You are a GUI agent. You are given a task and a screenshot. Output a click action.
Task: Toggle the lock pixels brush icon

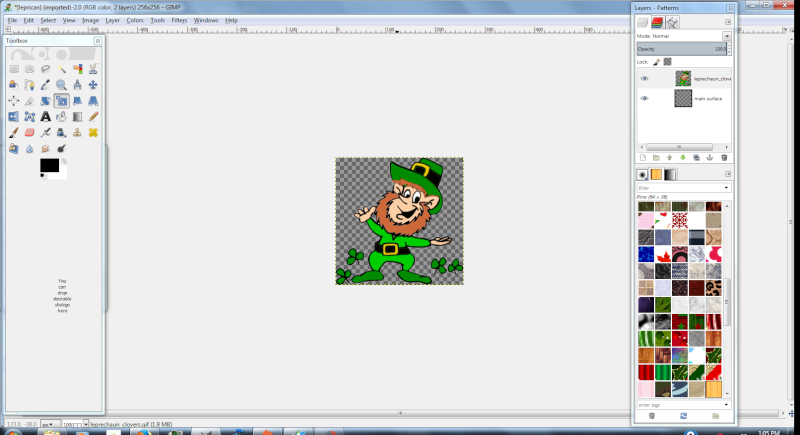point(657,62)
